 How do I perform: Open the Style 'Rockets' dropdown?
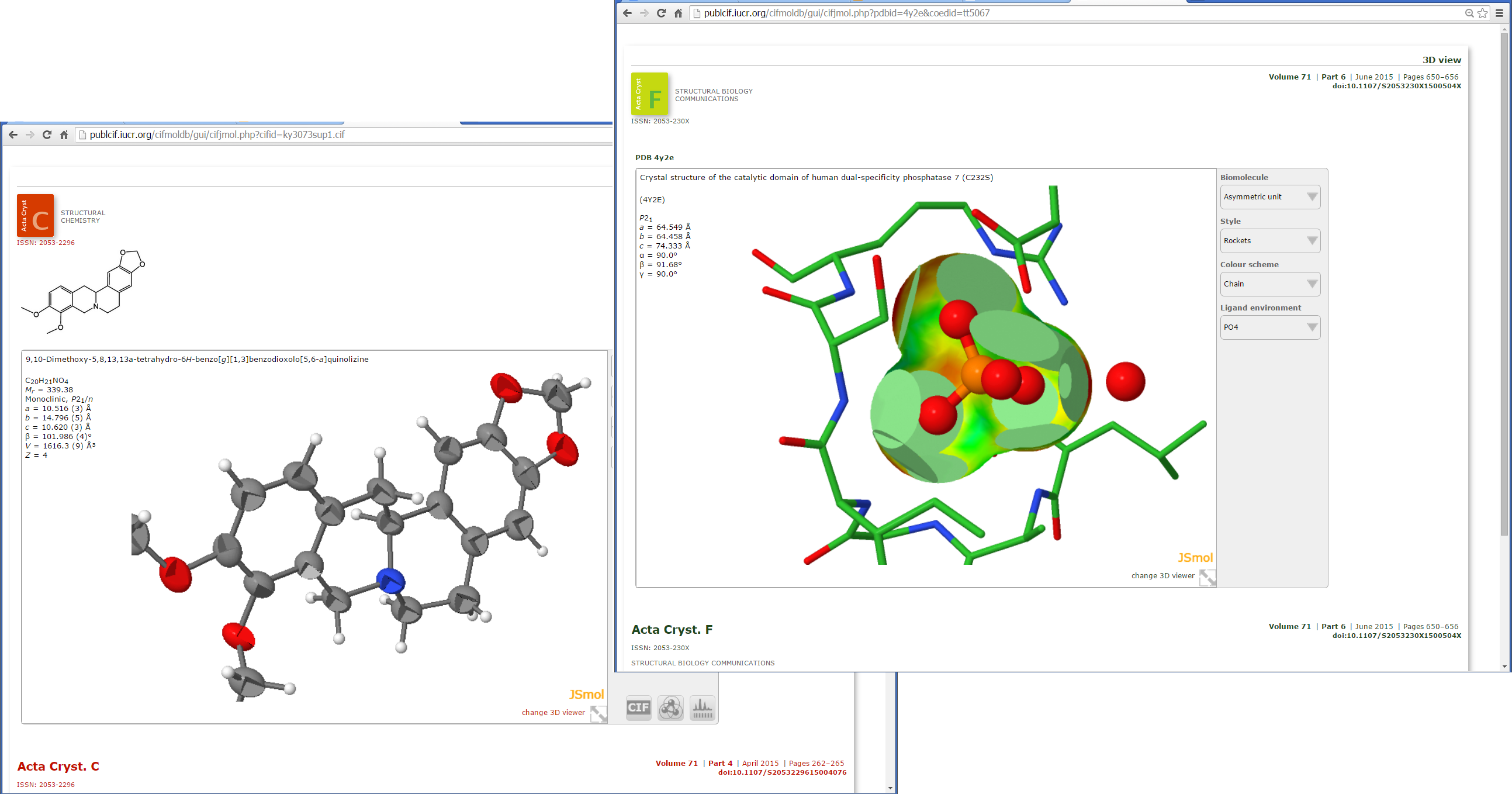tap(1270, 241)
